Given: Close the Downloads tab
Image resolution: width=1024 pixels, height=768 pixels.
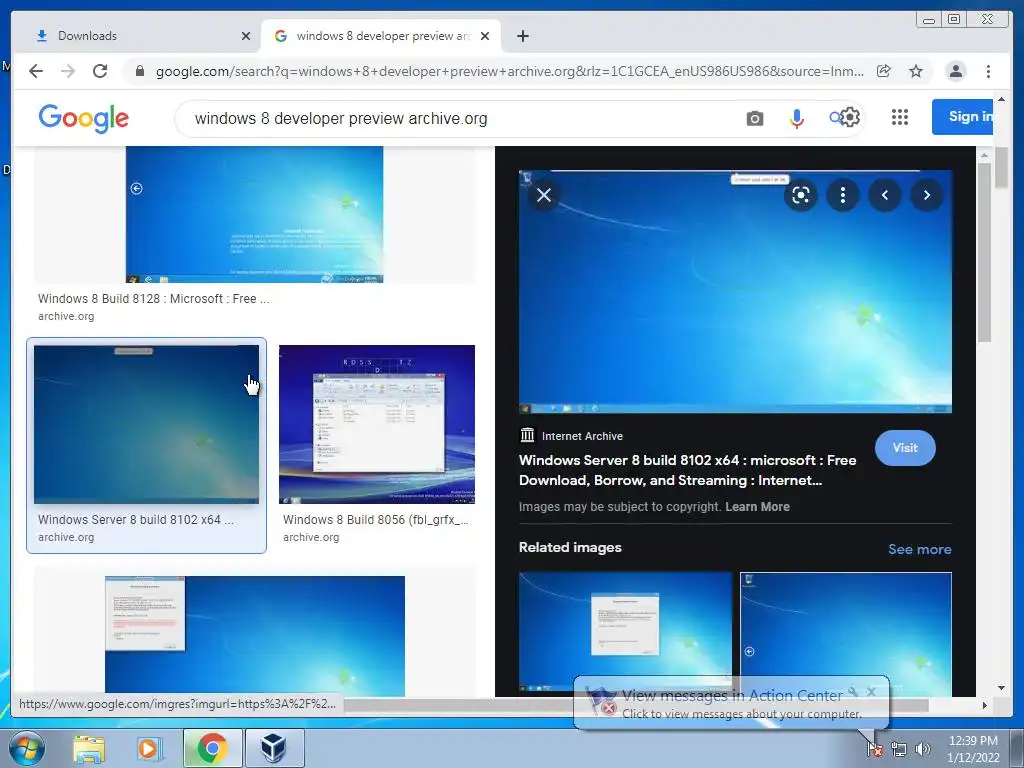Looking at the screenshot, I should [x=246, y=36].
